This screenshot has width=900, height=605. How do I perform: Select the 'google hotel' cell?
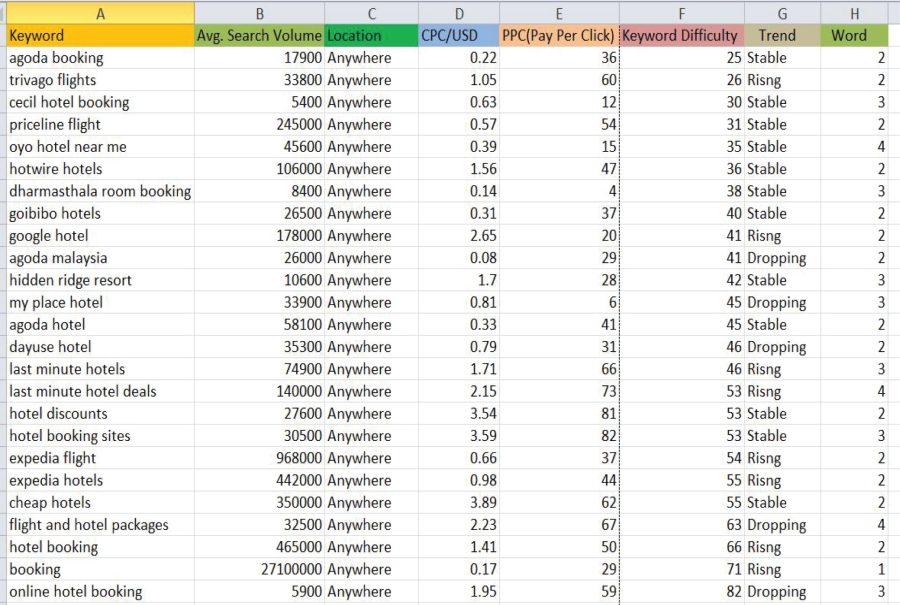pos(100,236)
